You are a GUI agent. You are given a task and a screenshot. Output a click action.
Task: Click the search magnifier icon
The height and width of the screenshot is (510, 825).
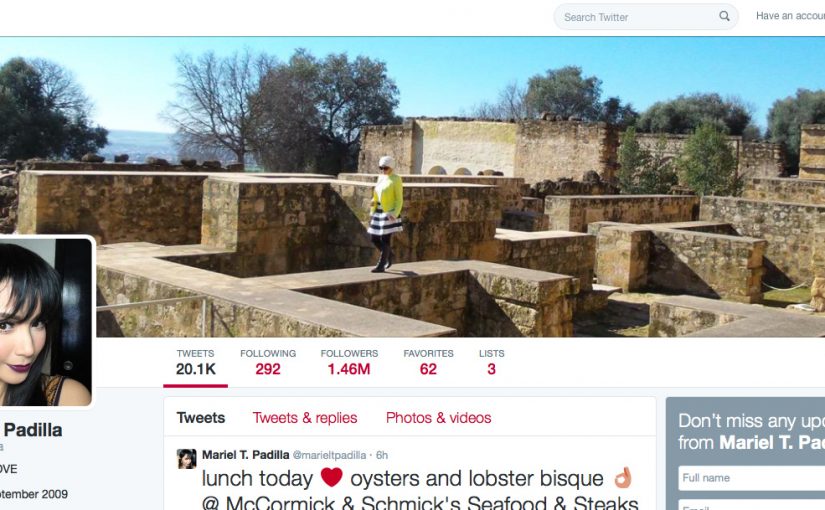725,16
